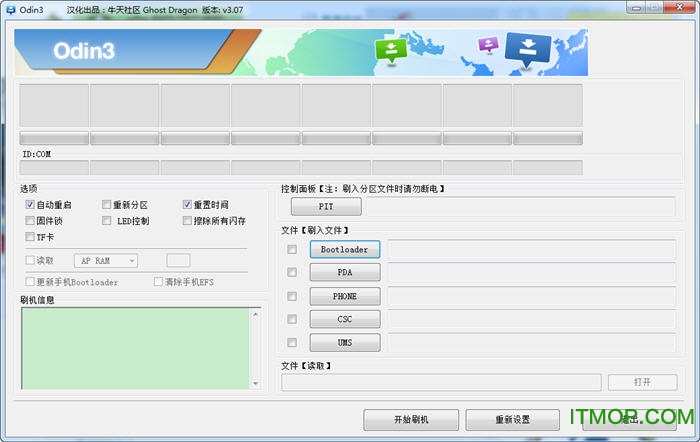
Task: Click the small field beside AP RAM
Action: (178, 260)
